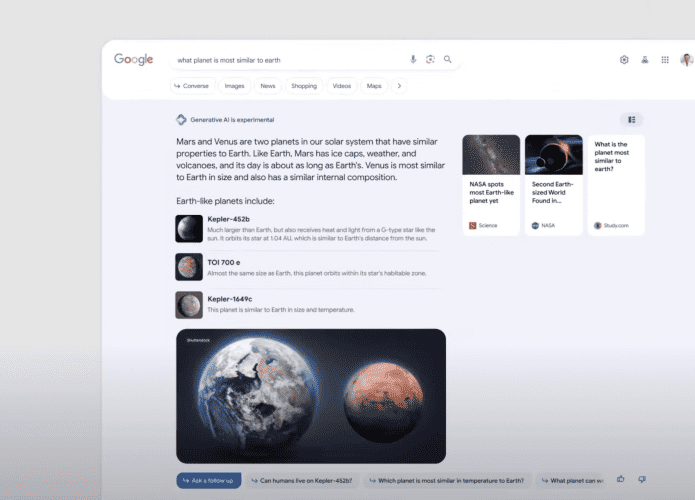The image size is (695, 500).
Task: Click 'Much larger than Earth' description
Action: click(321, 234)
